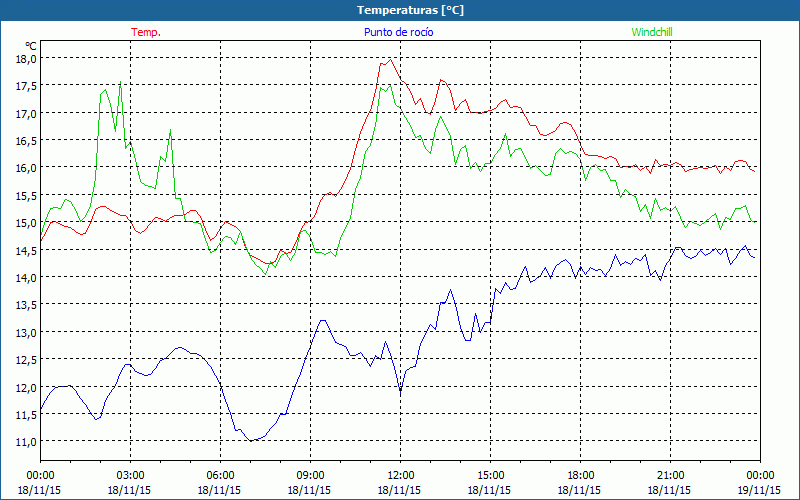This screenshot has height=500, width=800.
Task: Click the 16,0 y-axis value
Action: tap(26, 168)
